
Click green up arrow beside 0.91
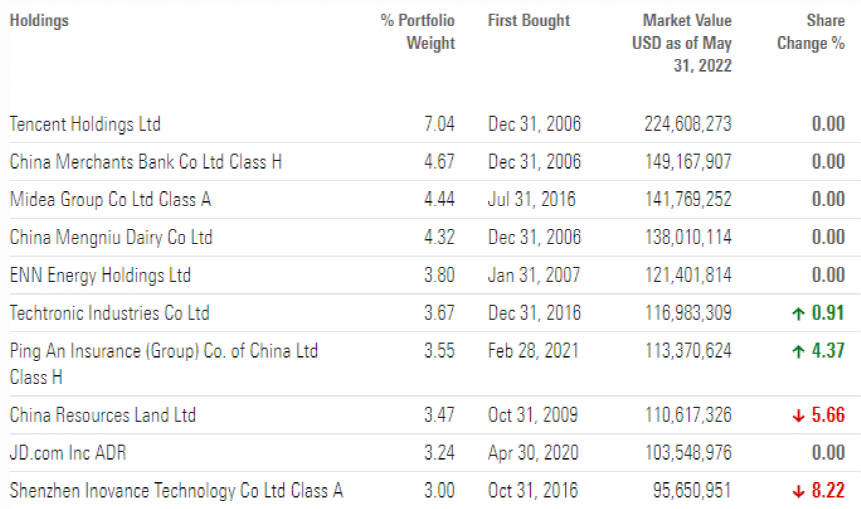point(798,314)
